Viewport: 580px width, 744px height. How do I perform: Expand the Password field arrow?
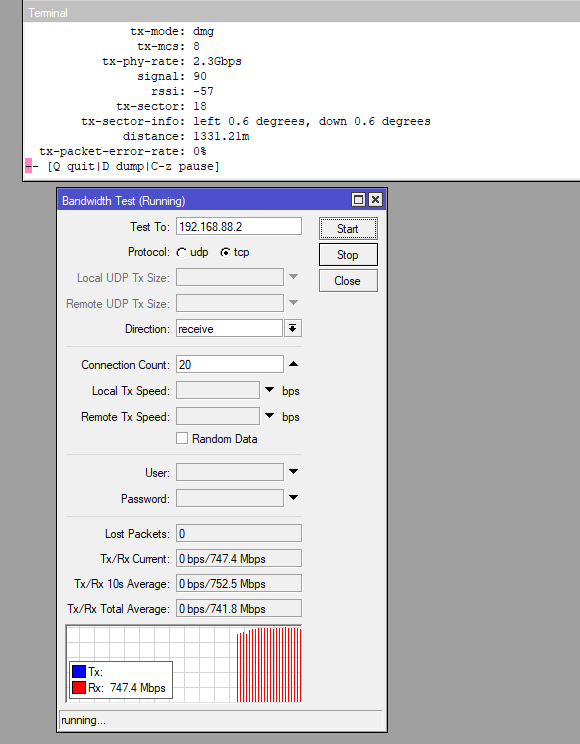[x=293, y=498]
